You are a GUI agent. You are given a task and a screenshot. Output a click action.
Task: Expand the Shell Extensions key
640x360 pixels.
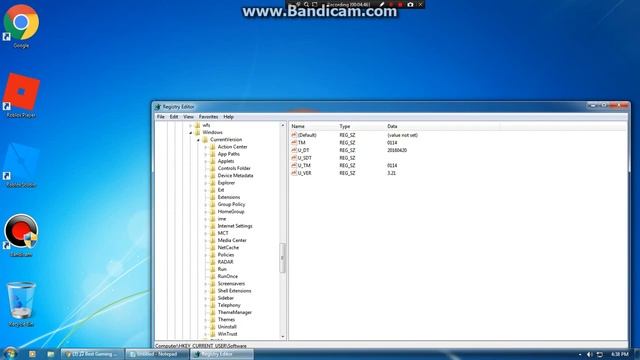(x=206, y=291)
